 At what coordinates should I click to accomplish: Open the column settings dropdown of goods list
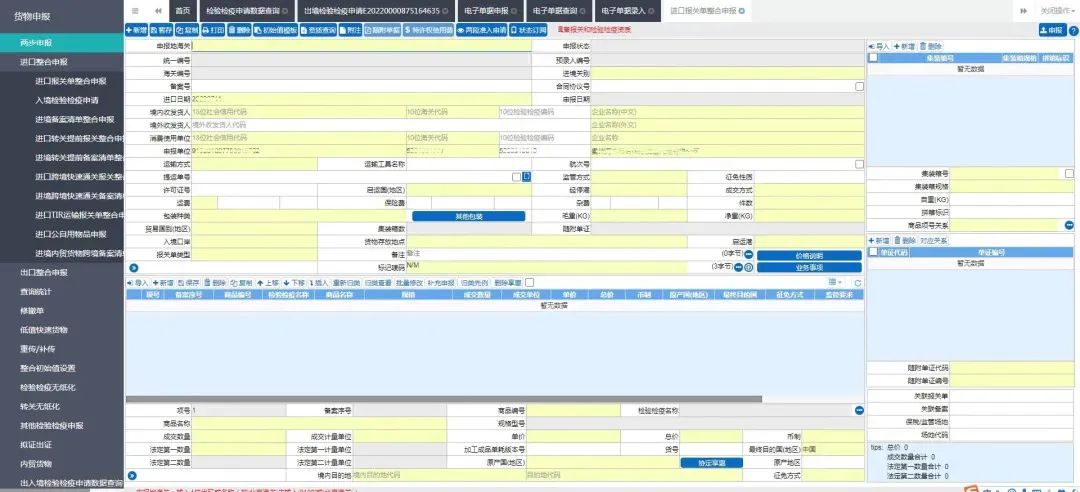coord(835,283)
